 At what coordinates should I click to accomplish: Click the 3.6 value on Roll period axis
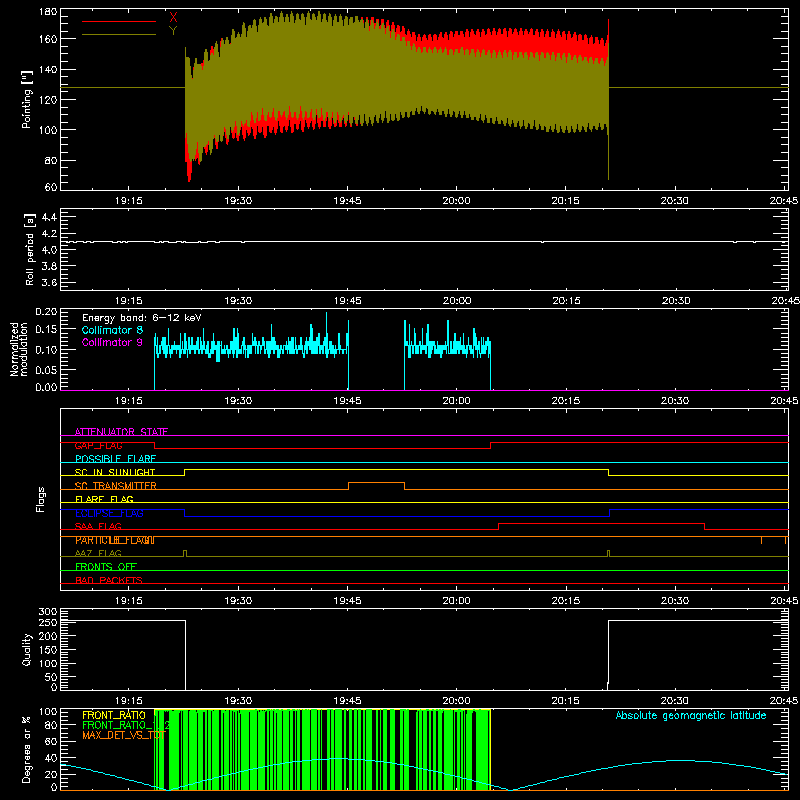coord(49,282)
